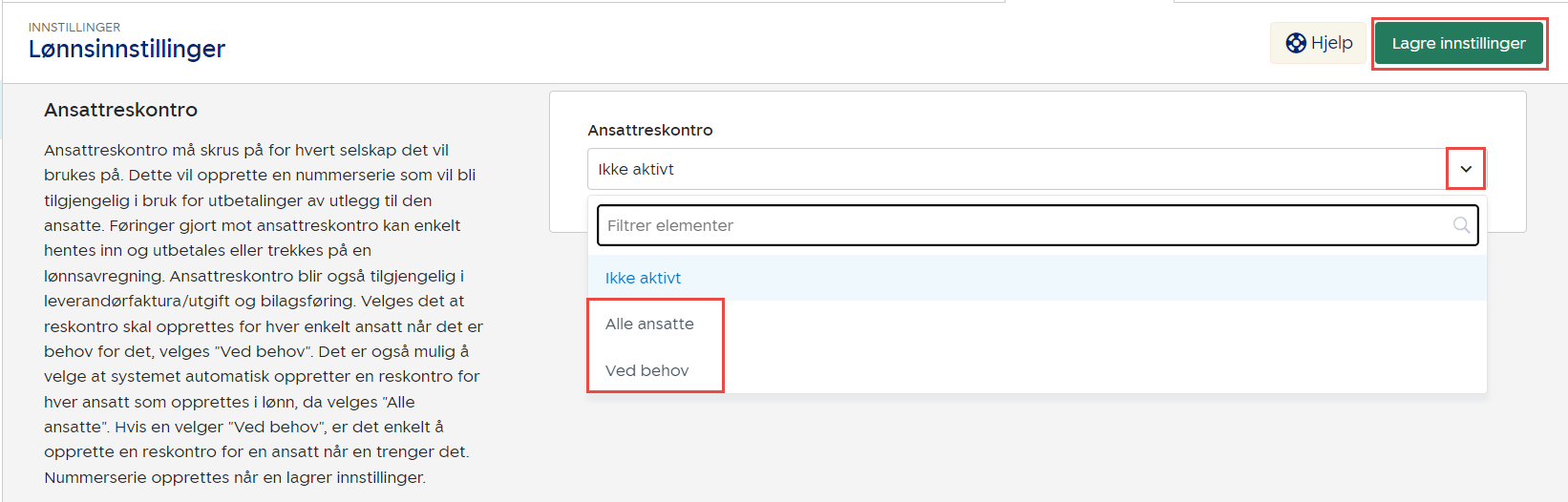Select 'Alle ansatte' from the list
The width and height of the screenshot is (1568, 502).
[649, 324]
